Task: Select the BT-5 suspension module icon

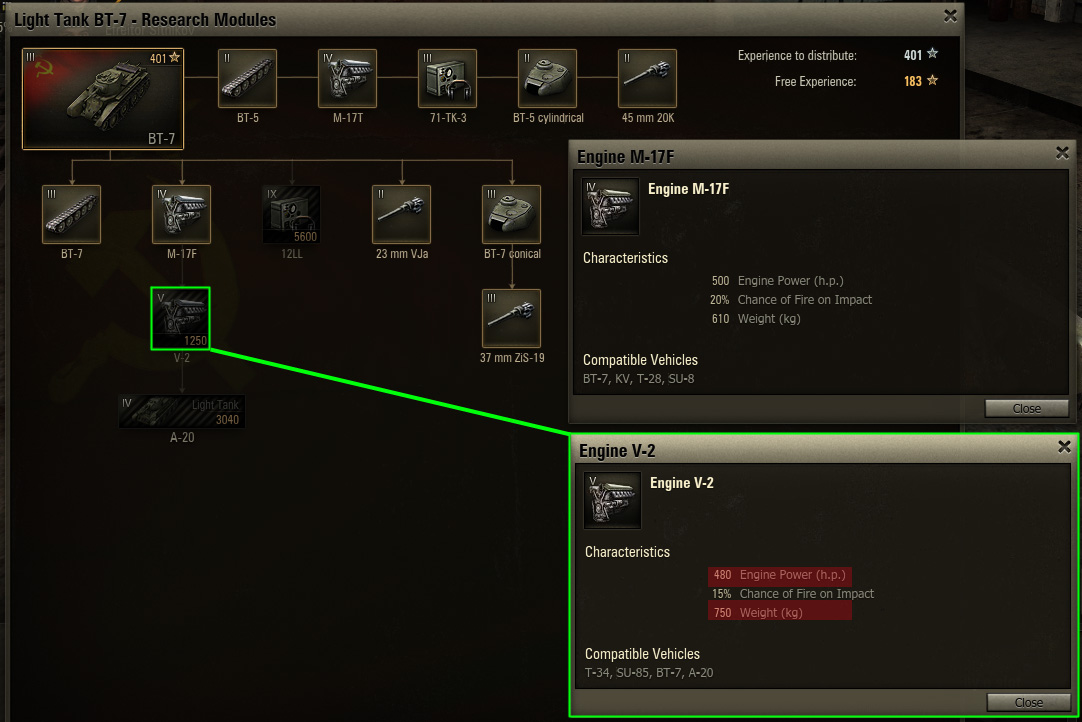Action: 247,78
